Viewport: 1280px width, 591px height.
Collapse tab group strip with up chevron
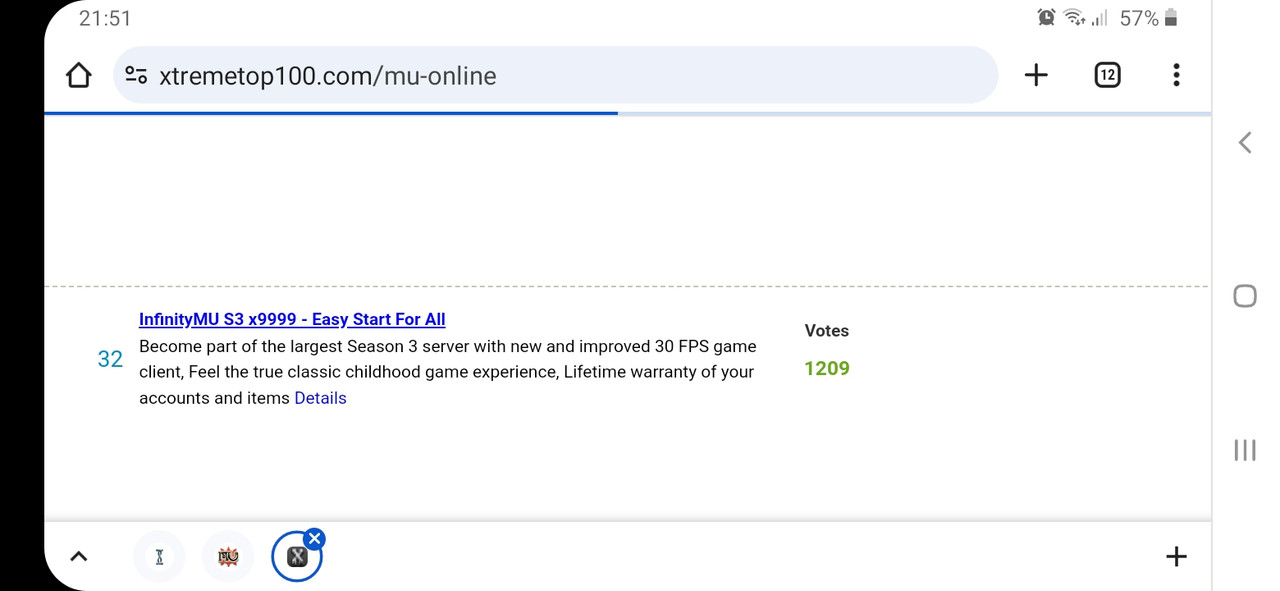(x=78, y=557)
